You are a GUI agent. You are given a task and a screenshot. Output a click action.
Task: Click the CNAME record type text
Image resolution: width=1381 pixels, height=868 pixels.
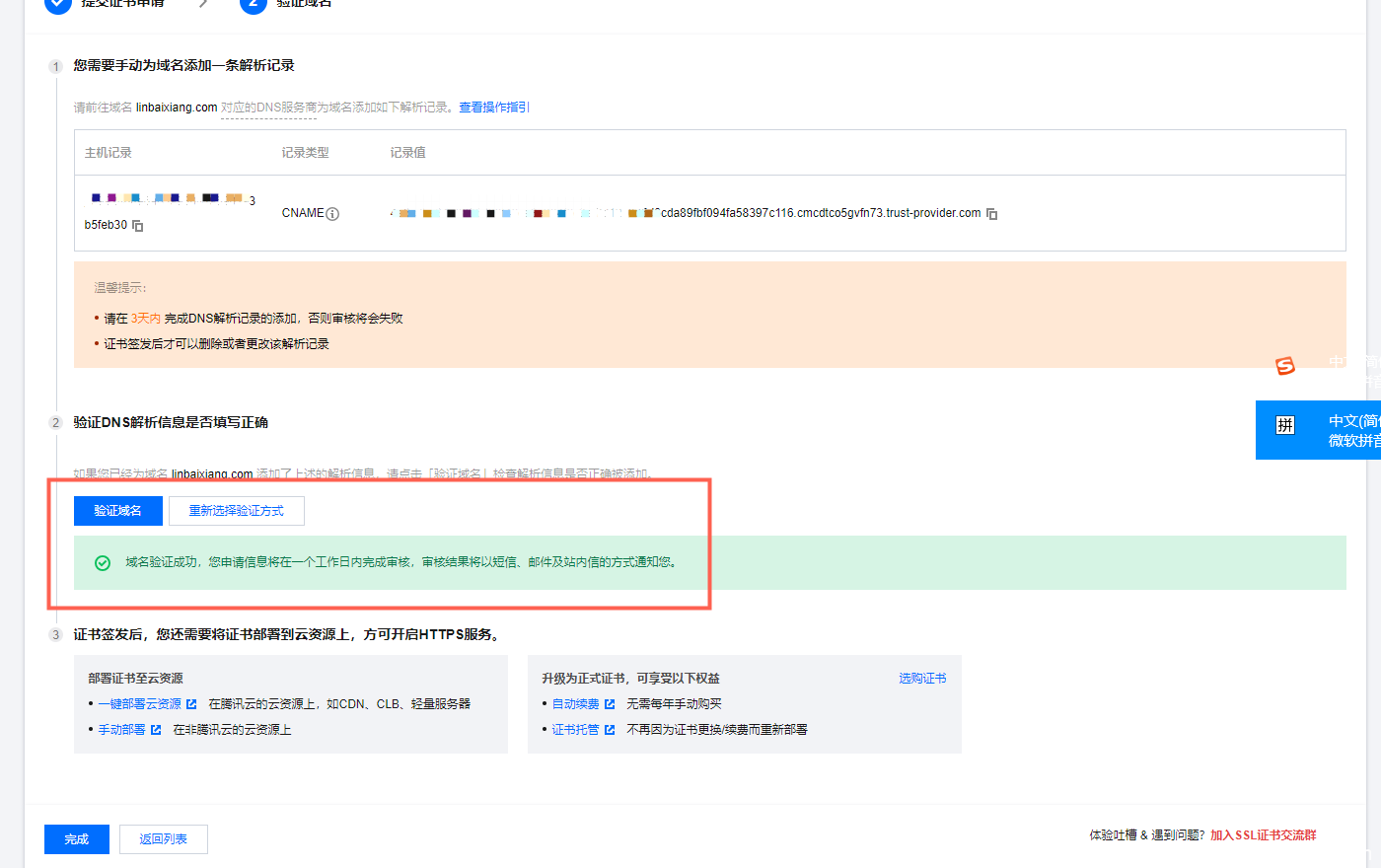(x=303, y=213)
